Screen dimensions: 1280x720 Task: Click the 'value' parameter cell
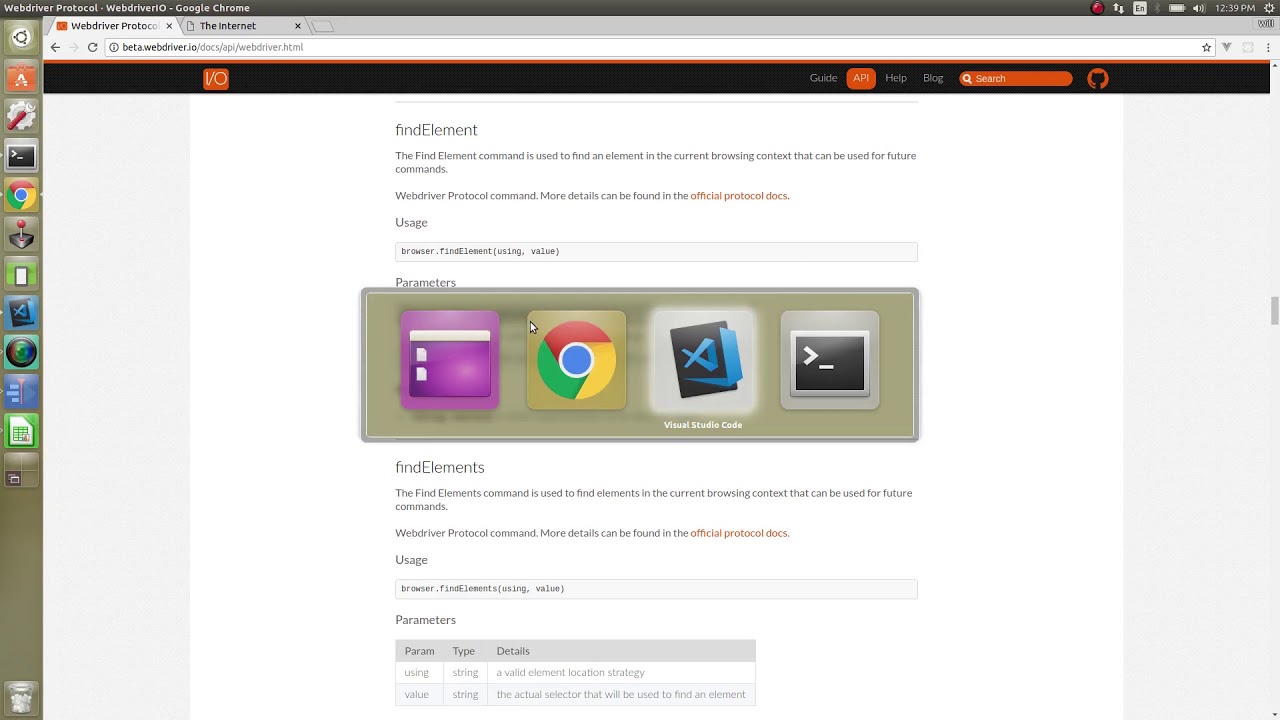[x=417, y=694]
